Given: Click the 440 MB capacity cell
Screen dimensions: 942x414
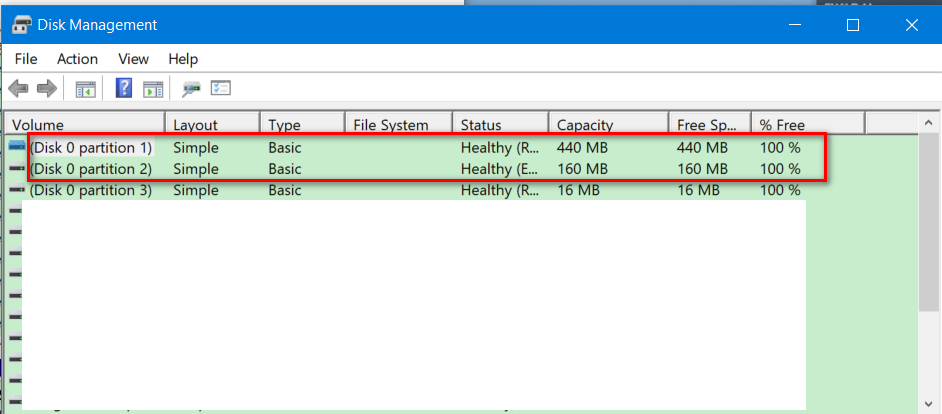Looking at the screenshot, I should pos(583,147).
